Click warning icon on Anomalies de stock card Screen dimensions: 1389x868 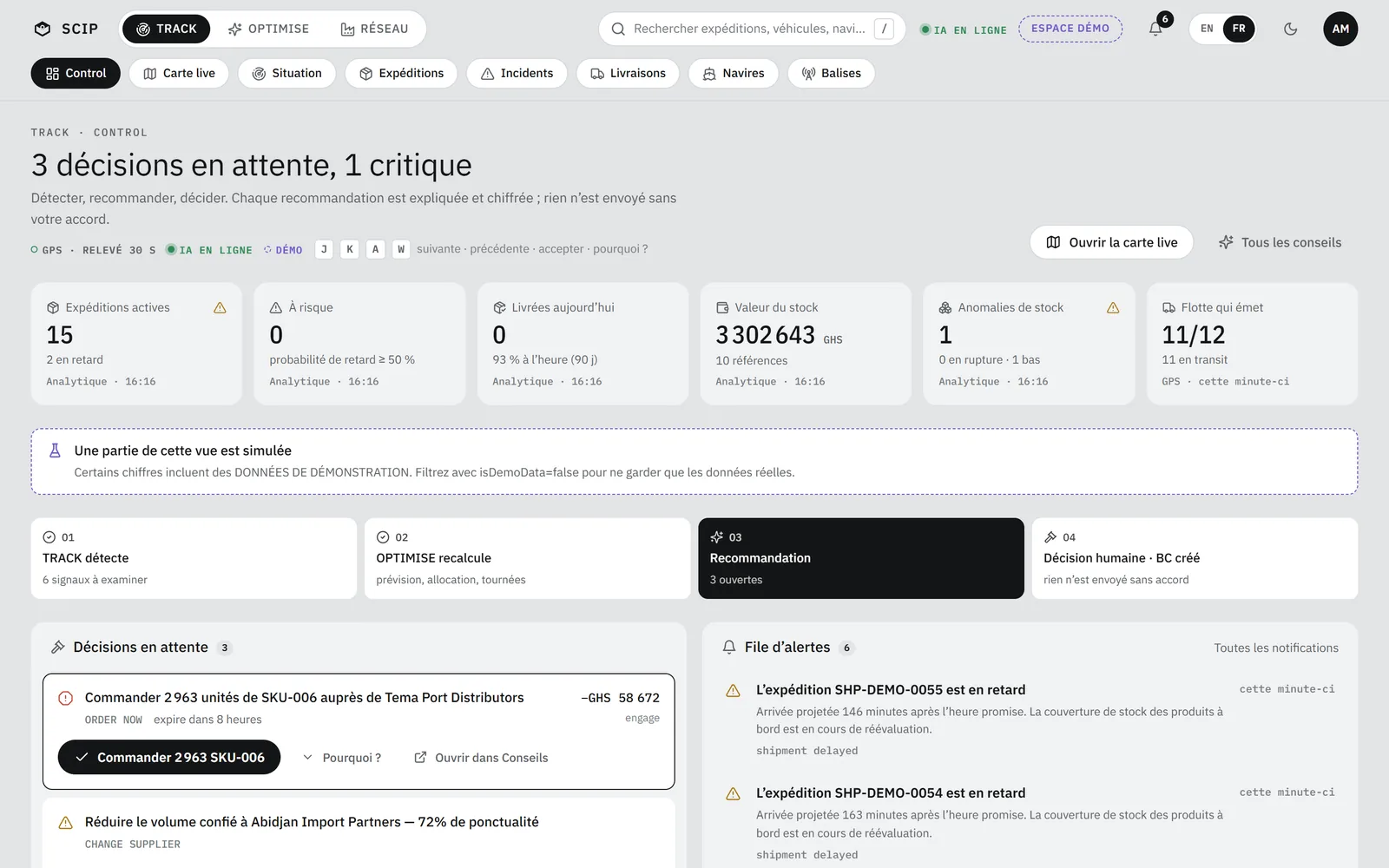coord(1113,307)
